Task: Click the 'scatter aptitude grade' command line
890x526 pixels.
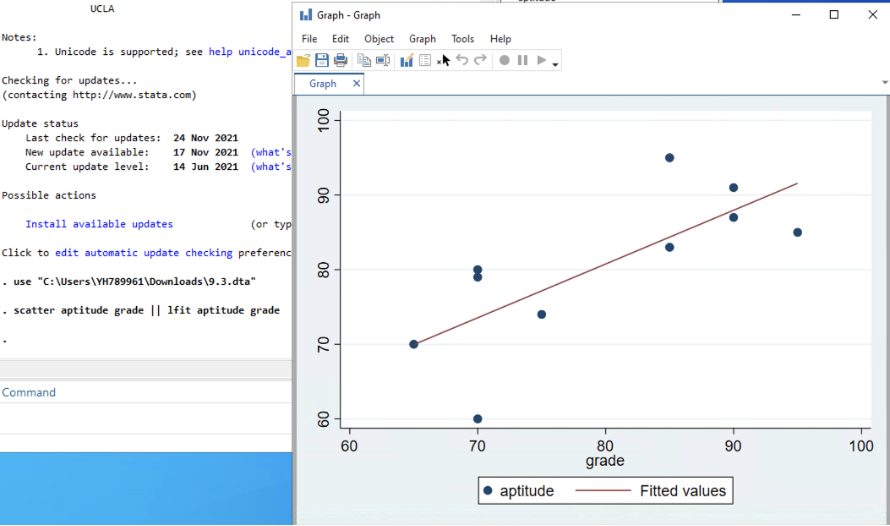Action: coord(141,310)
